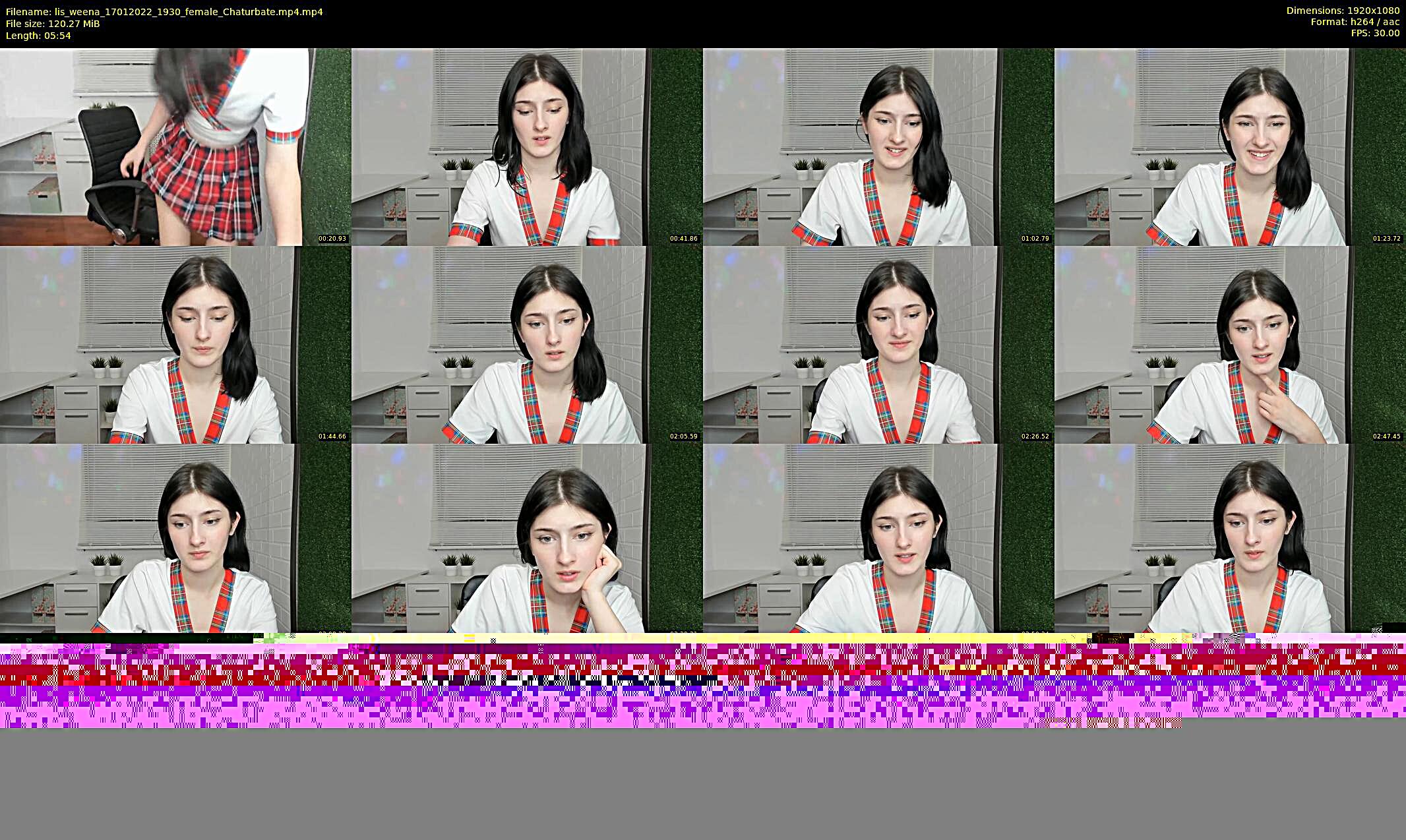Select the thumbnail stamped 00:41.86
The image size is (1406, 840).
526,146
